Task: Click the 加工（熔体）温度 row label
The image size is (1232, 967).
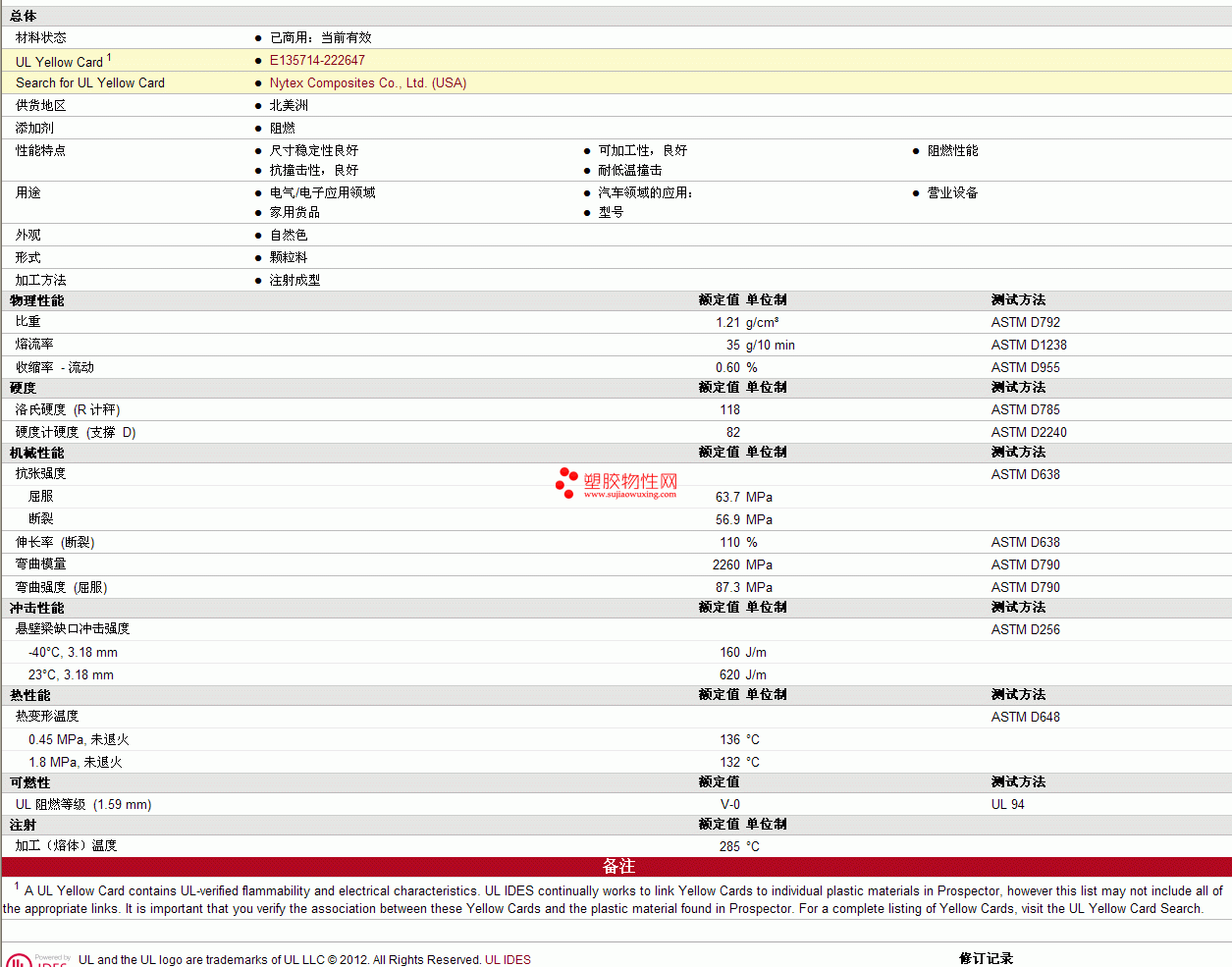Action: [66, 845]
